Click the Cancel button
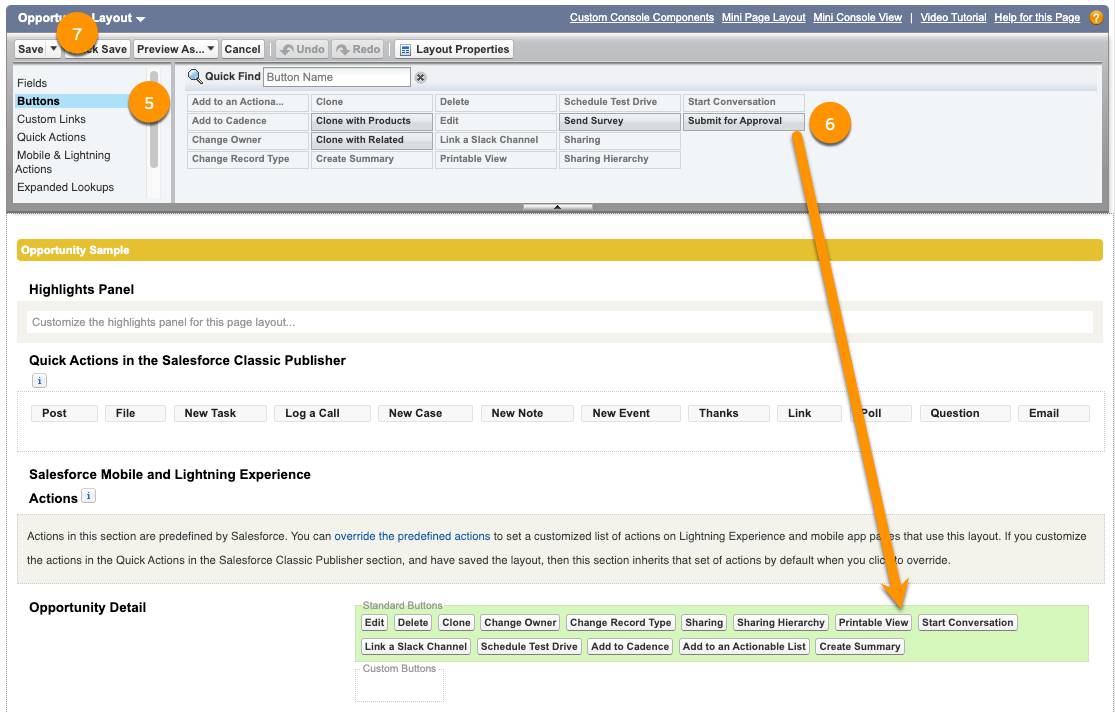The height and width of the screenshot is (712, 1115). click(243, 48)
